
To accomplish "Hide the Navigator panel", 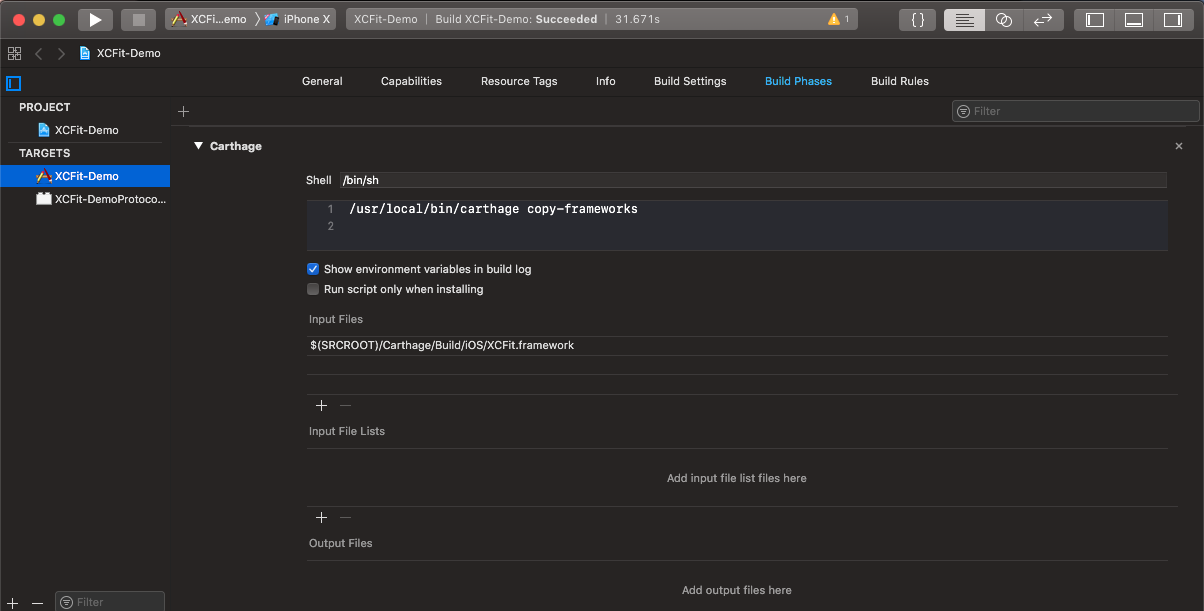I will pos(1095,19).
